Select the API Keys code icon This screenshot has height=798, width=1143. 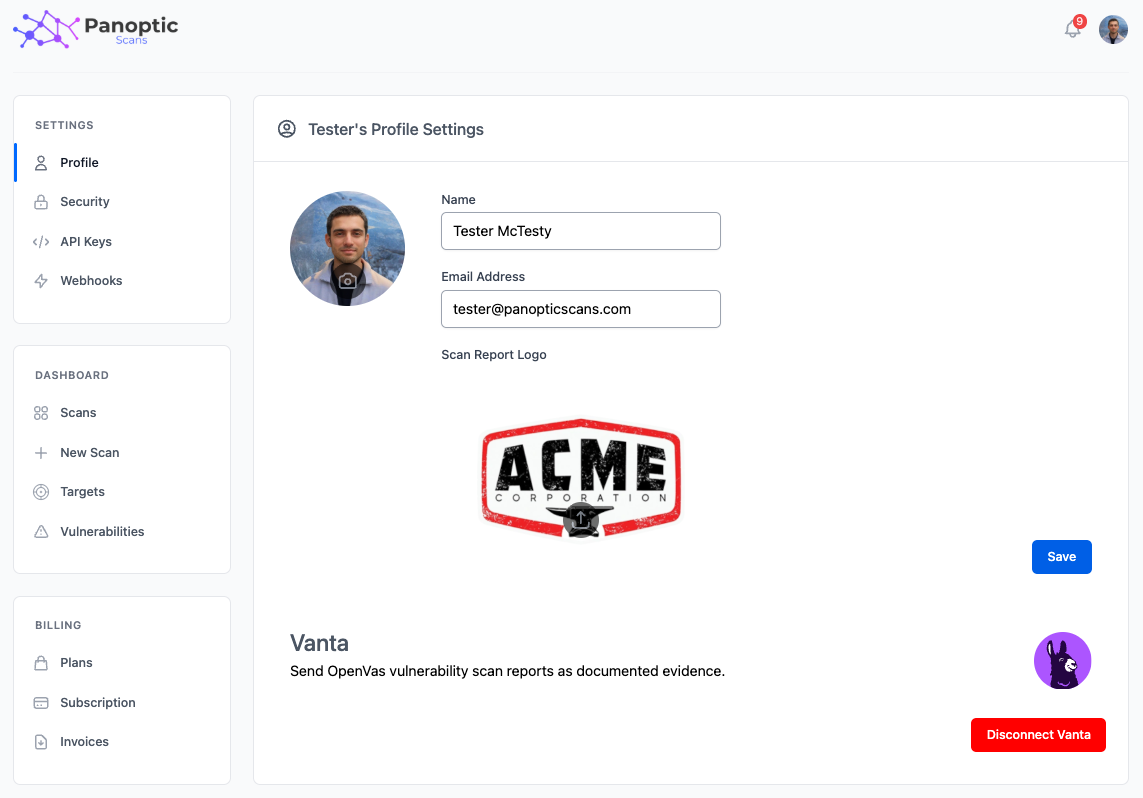pyautogui.click(x=41, y=241)
